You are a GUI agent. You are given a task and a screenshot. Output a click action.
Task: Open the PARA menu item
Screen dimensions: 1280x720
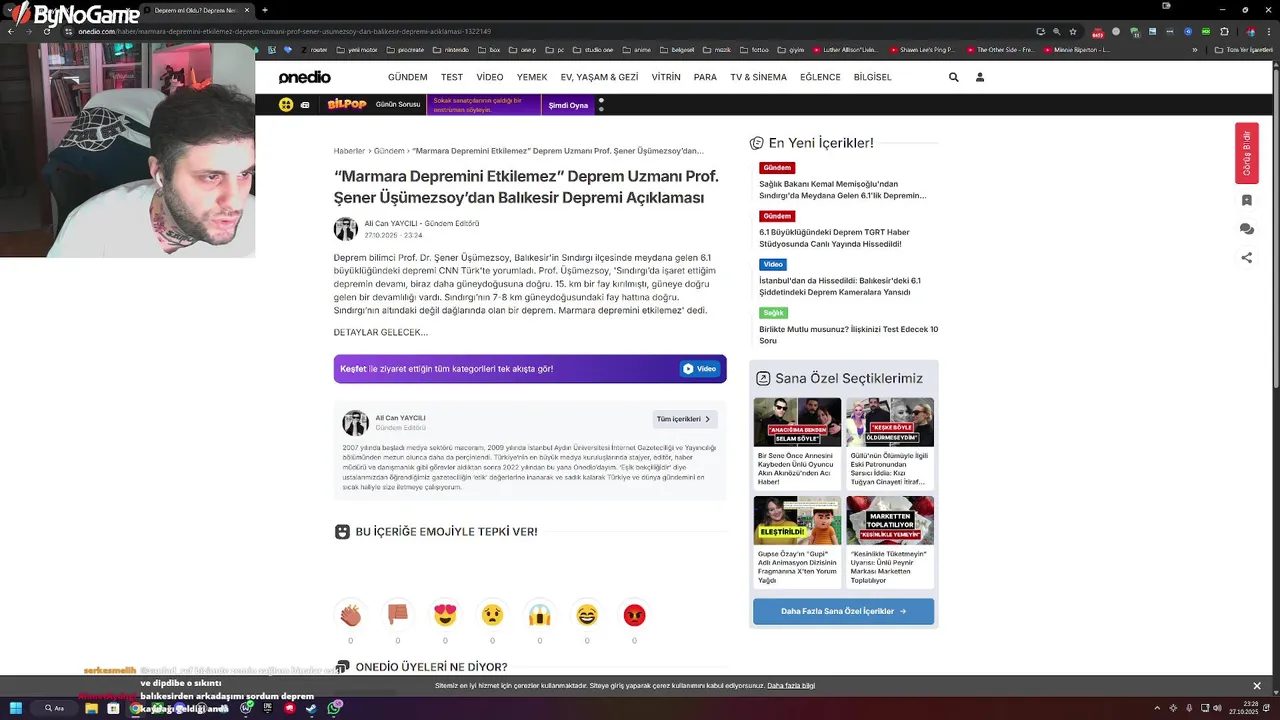705,77
